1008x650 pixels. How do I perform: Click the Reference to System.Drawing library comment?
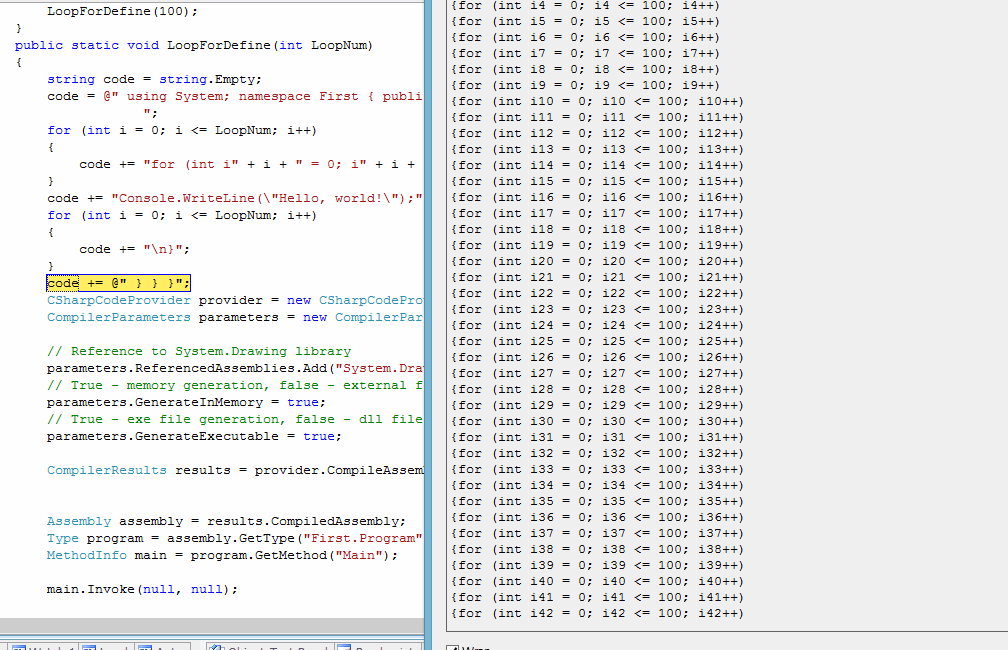coord(199,351)
